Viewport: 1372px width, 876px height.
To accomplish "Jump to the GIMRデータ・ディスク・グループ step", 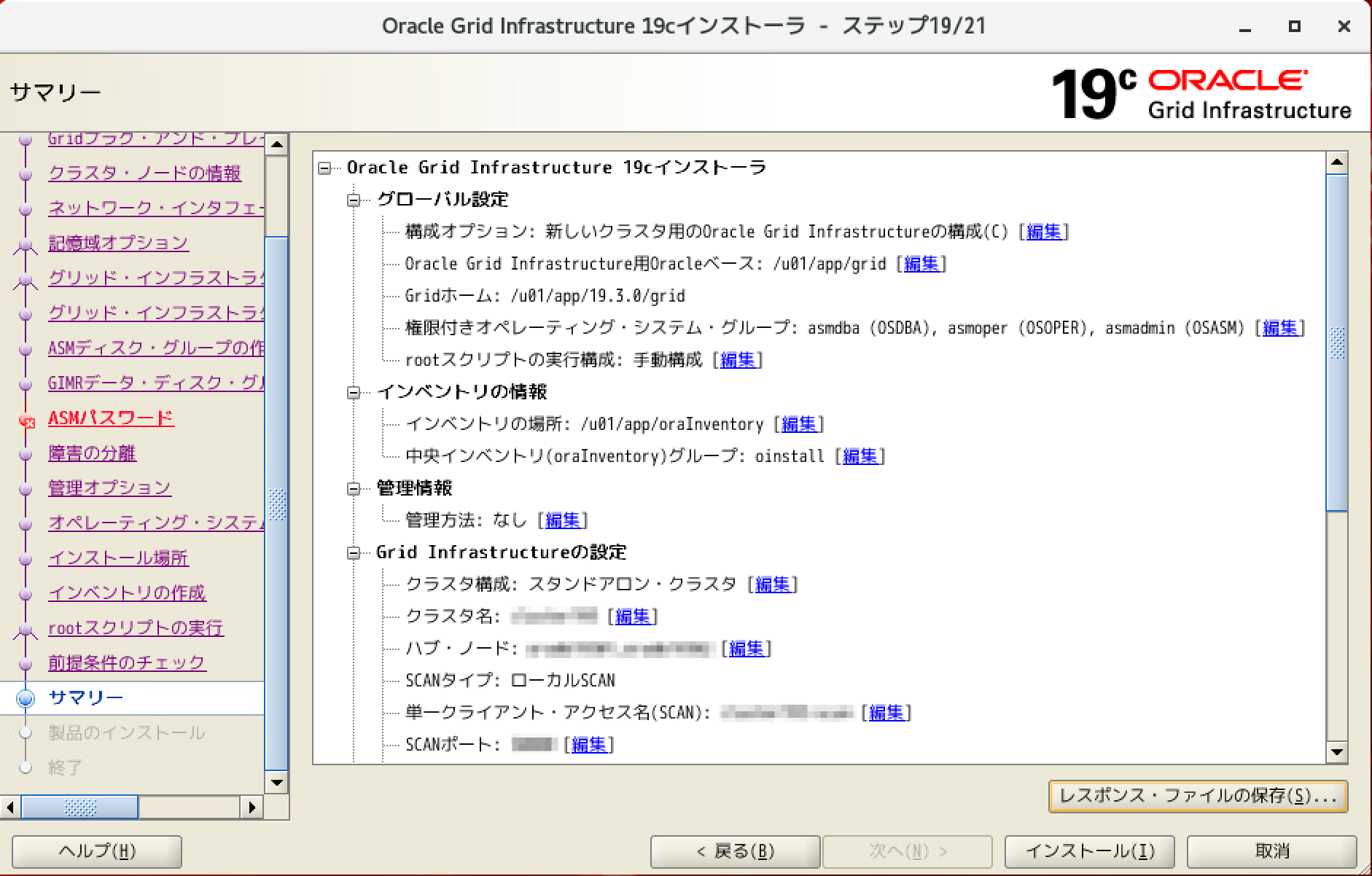I will (156, 383).
